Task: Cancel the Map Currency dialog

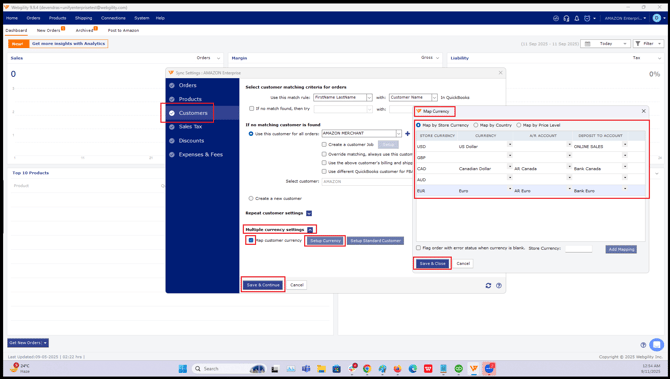Action: (x=463, y=264)
